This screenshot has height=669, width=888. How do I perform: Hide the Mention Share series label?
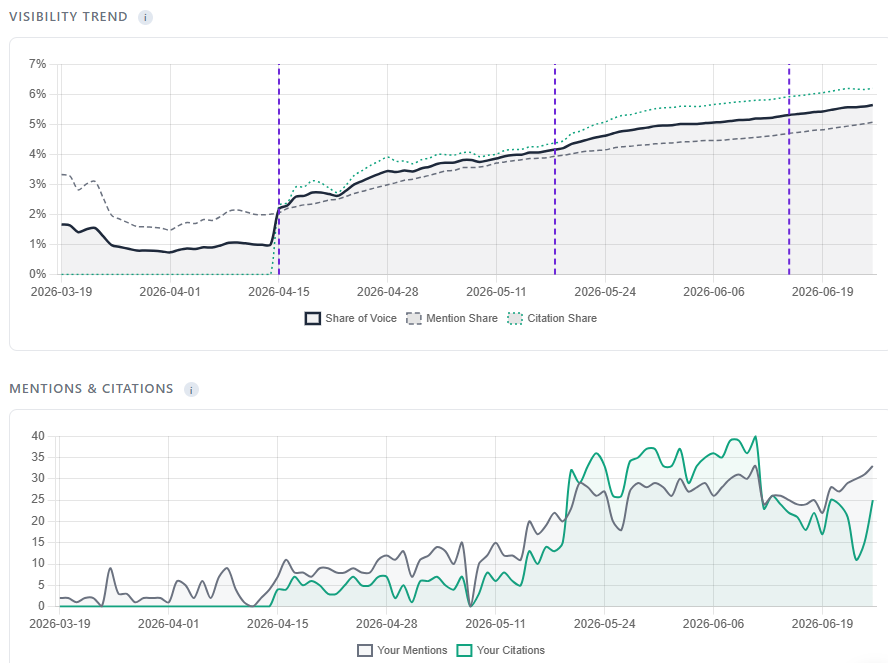(462, 318)
